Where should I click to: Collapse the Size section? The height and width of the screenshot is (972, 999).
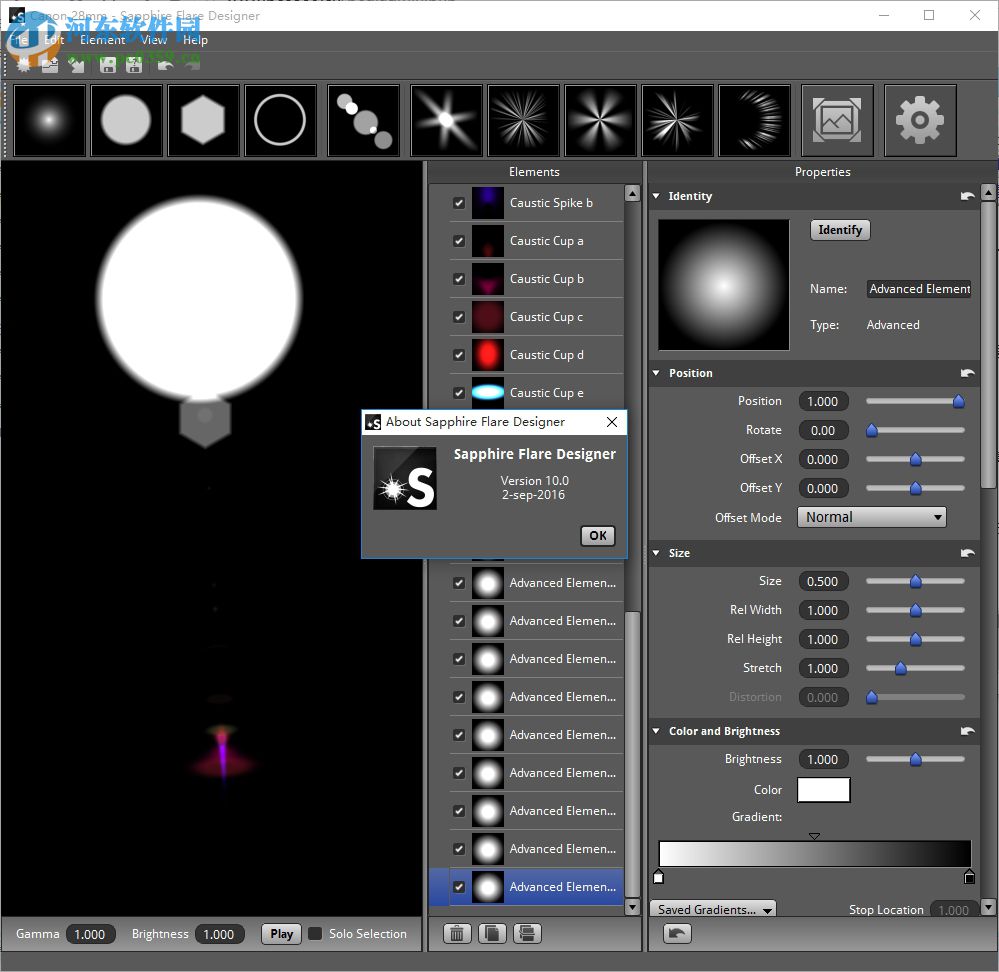(657, 553)
